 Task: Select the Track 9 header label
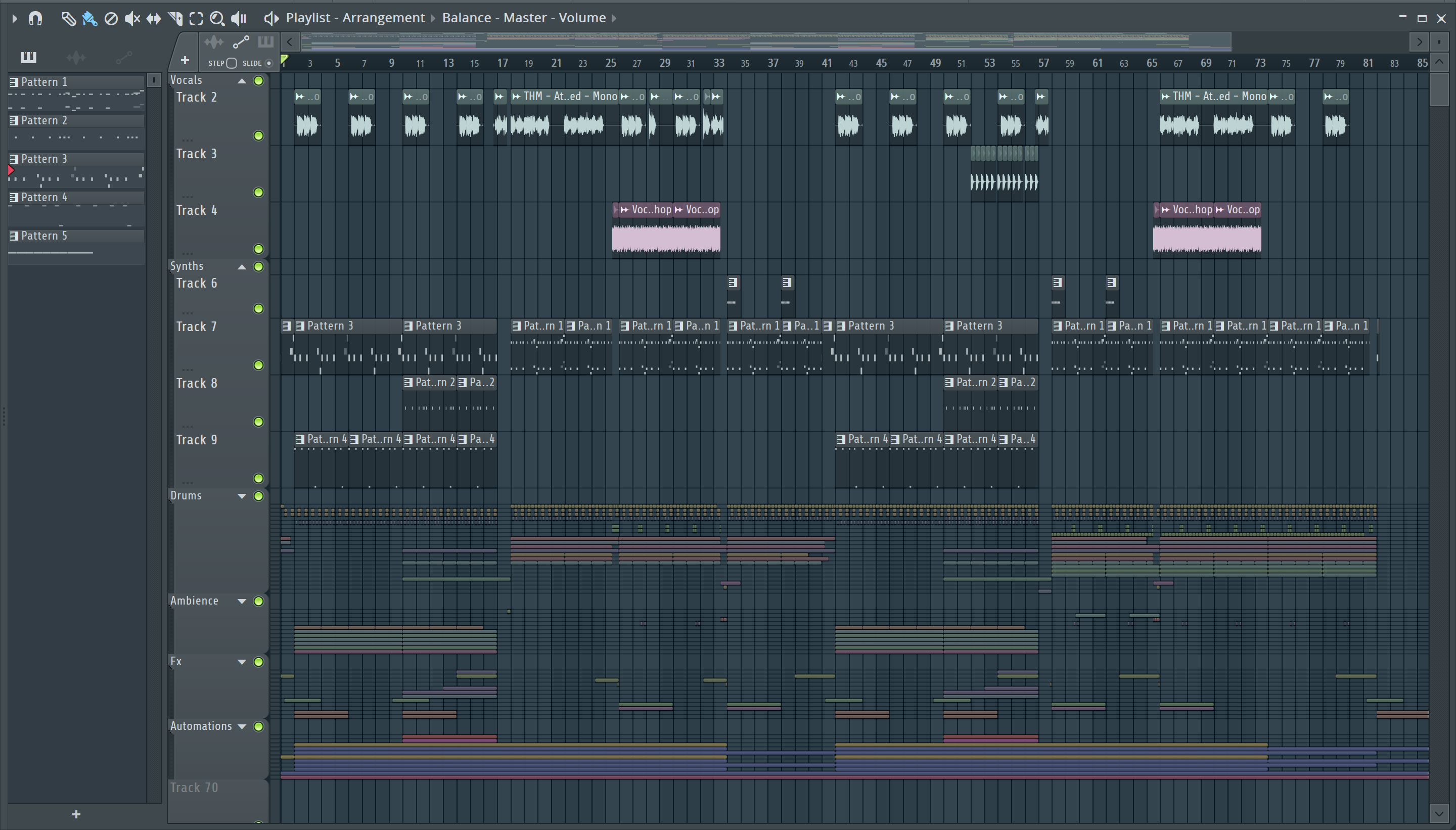pyautogui.click(x=197, y=440)
